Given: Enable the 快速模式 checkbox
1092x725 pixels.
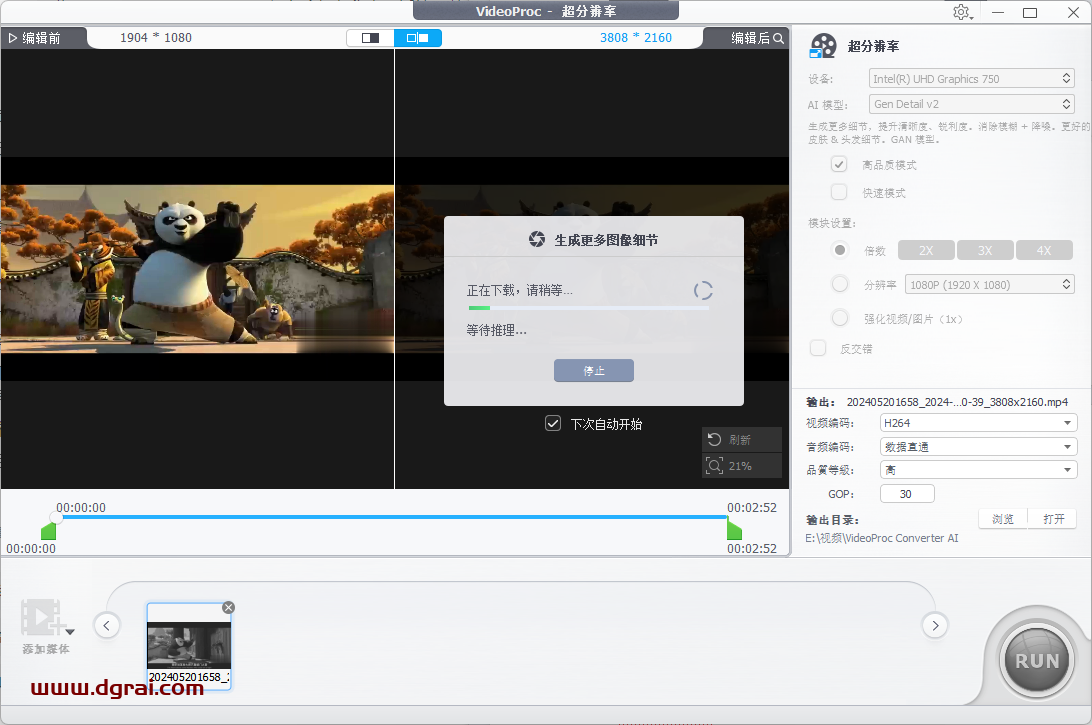Looking at the screenshot, I should tap(839, 192).
